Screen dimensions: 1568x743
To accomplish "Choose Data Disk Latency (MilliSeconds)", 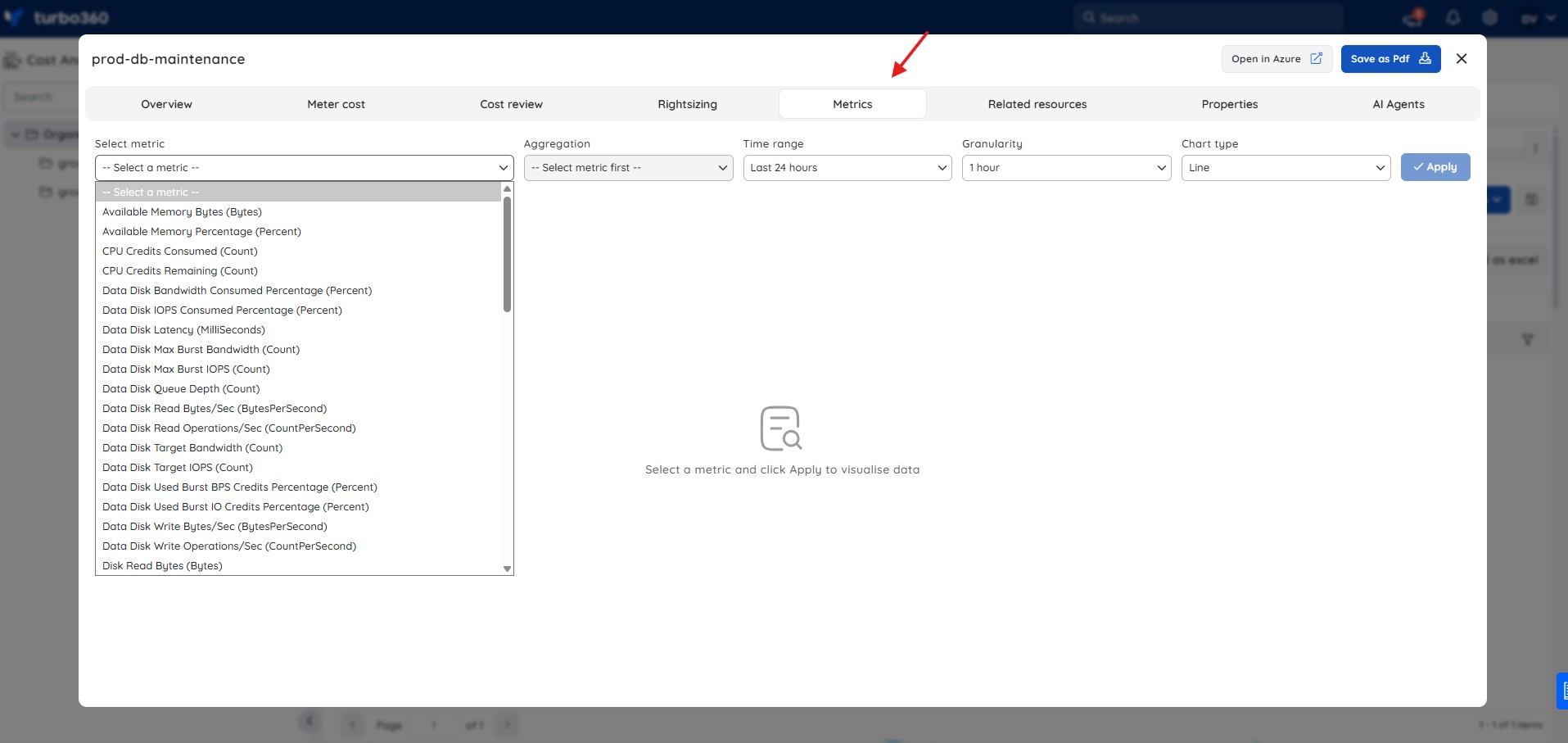I will pos(298,330).
